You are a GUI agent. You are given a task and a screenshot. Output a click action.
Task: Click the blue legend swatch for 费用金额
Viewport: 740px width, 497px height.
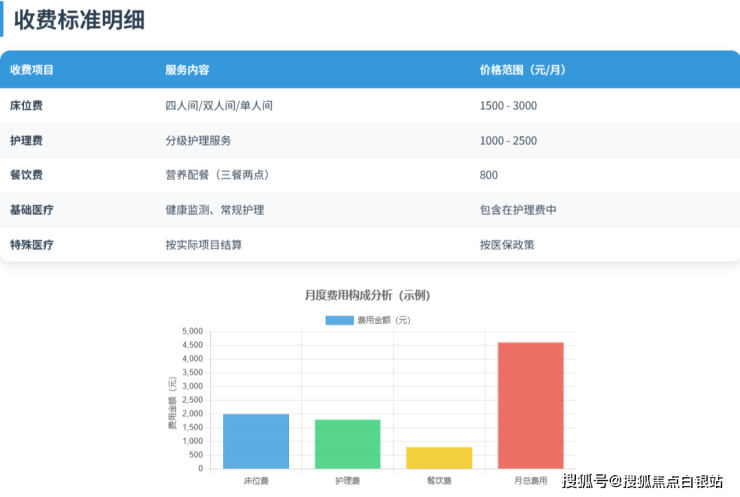click(340, 320)
